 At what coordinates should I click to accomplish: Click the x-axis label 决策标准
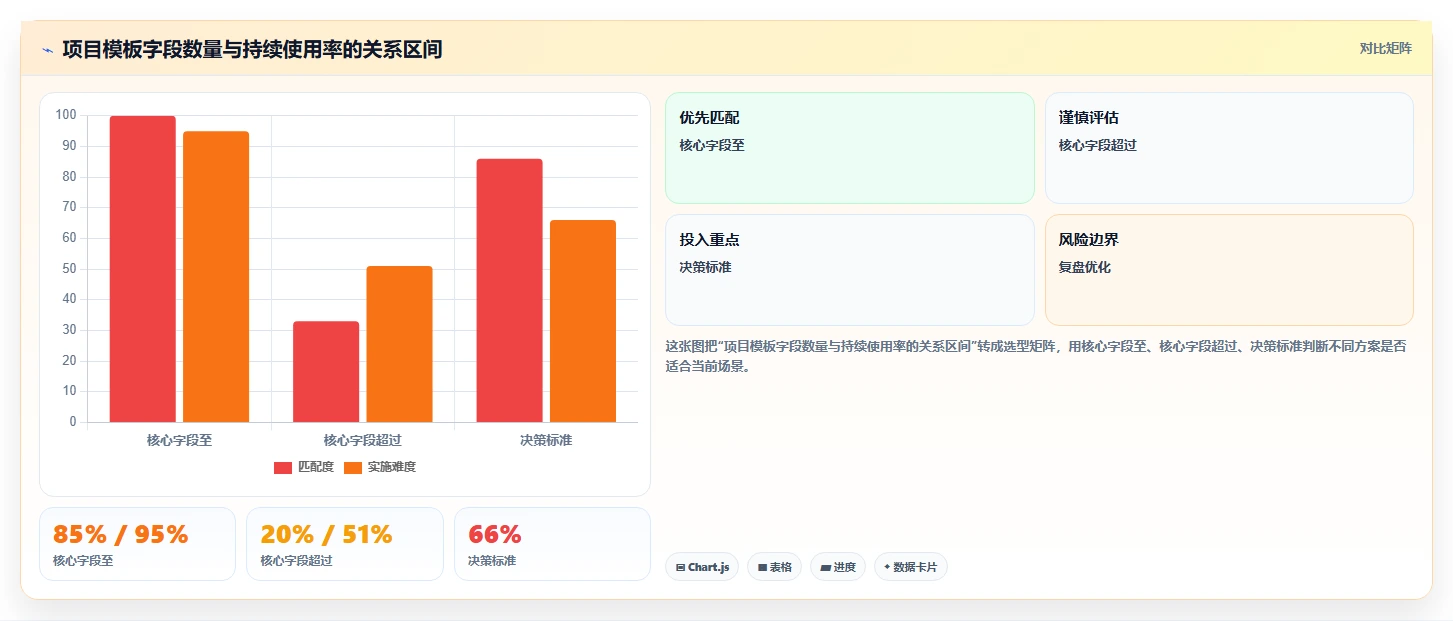click(x=546, y=440)
